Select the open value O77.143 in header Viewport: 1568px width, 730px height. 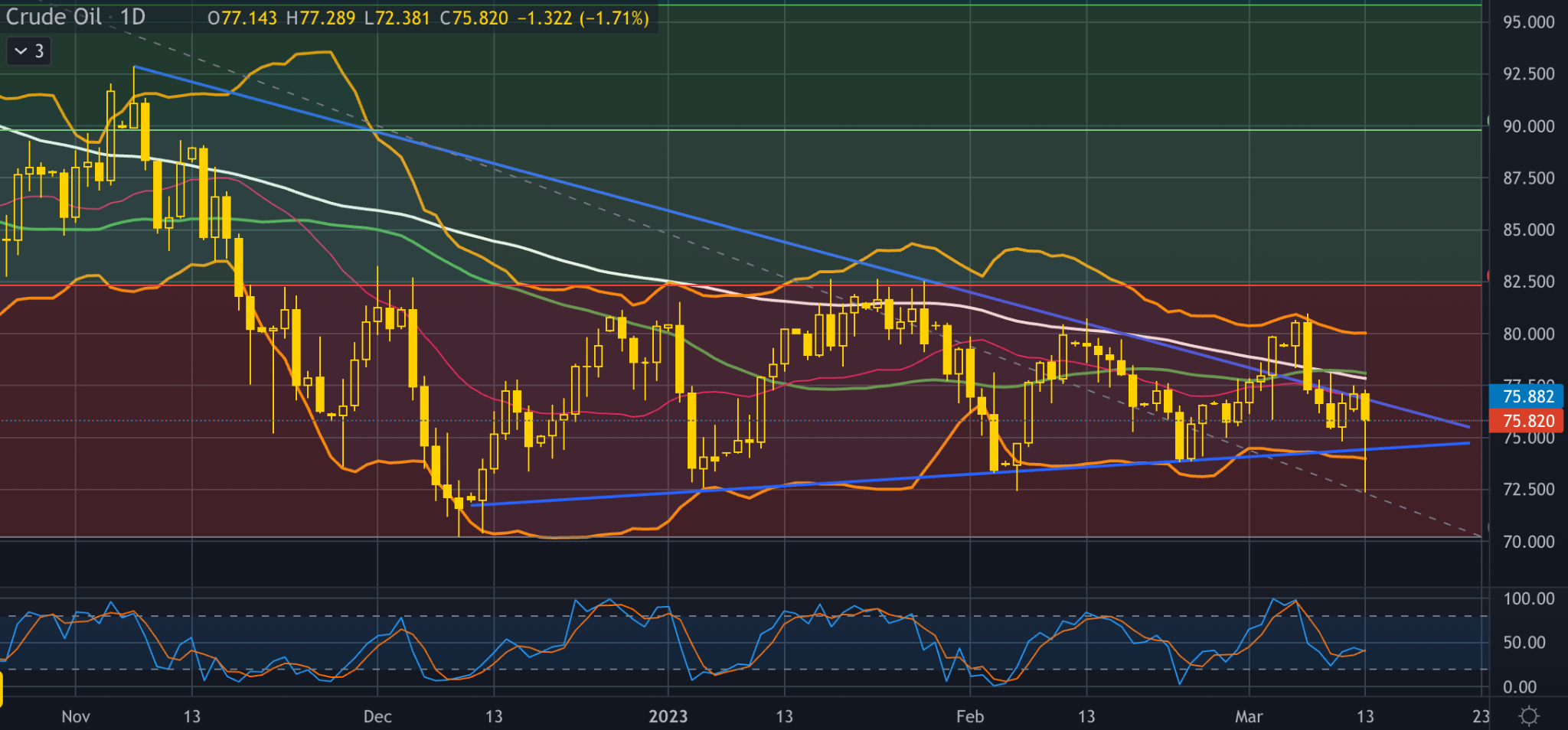242,18
